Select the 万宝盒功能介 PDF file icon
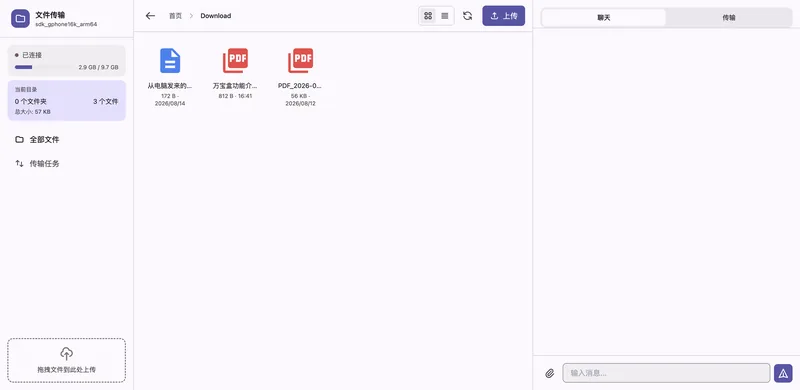Viewport: 800px width, 390px height. [x=235, y=61]
